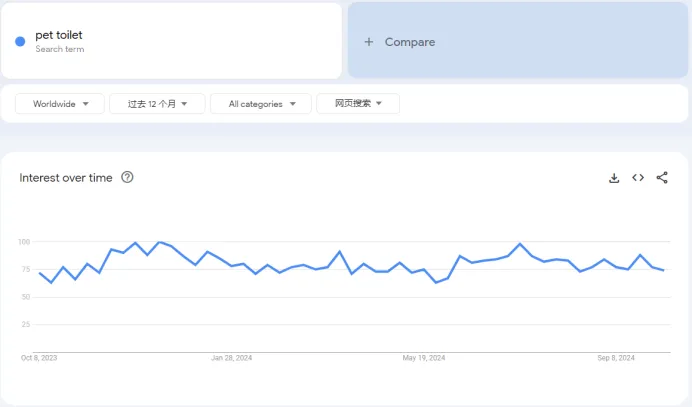Image resolution: width=692 pixels, height=407 pixels.
Task: Click the Sep 8, 2024 axis label
Action: (x=616, y=358)
